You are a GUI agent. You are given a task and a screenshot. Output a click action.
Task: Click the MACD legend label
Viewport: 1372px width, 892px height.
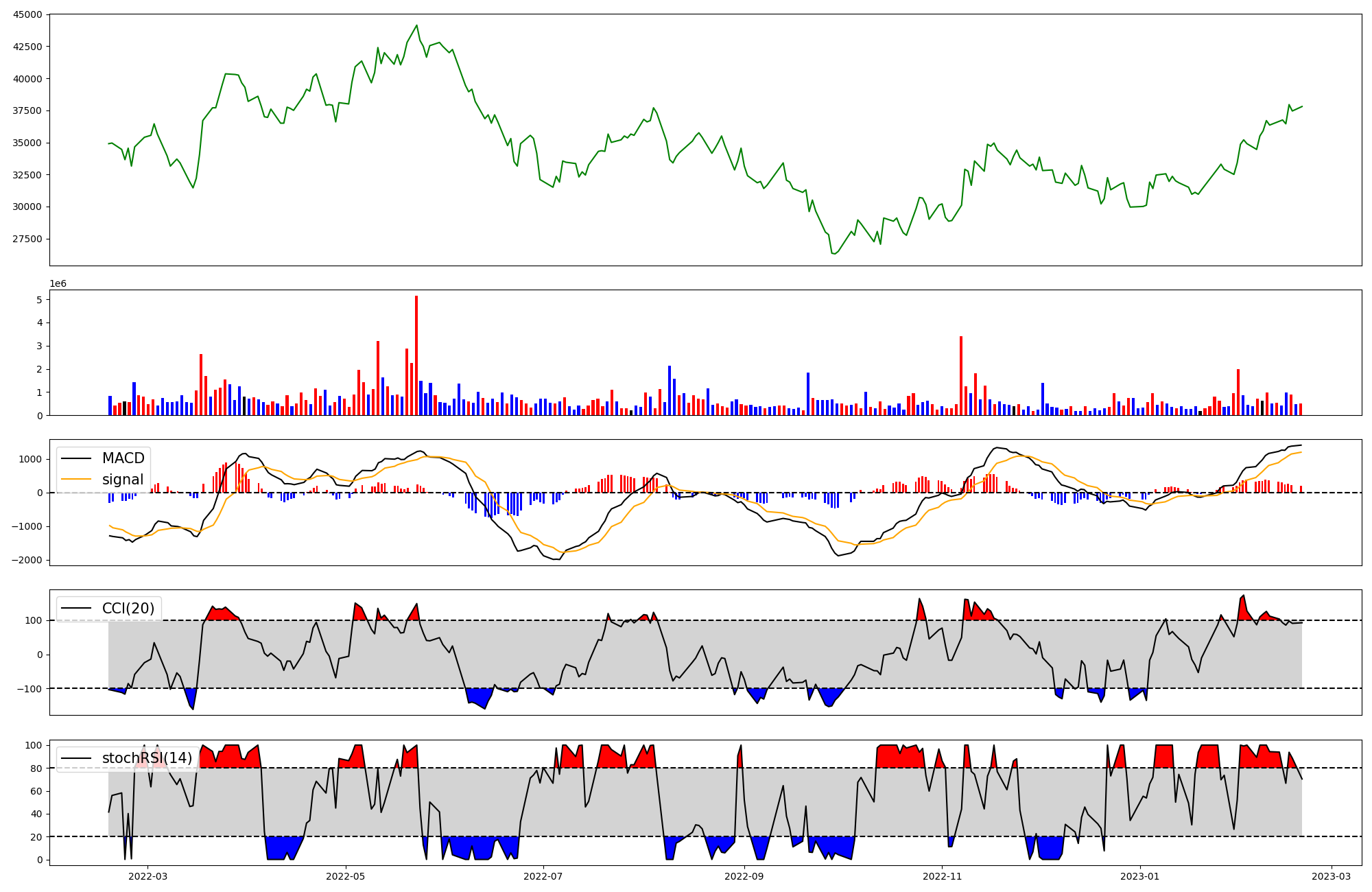tap(123, 458)
